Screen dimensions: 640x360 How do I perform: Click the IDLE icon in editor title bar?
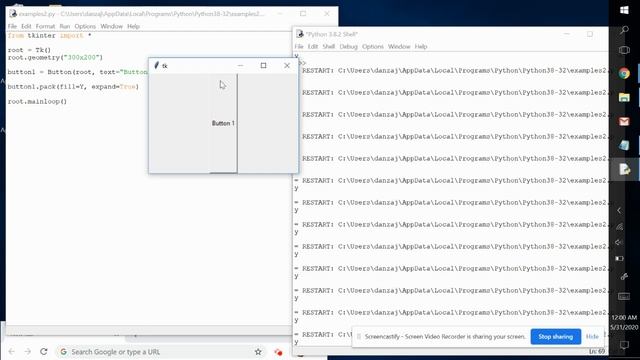[x=13, y=13]
